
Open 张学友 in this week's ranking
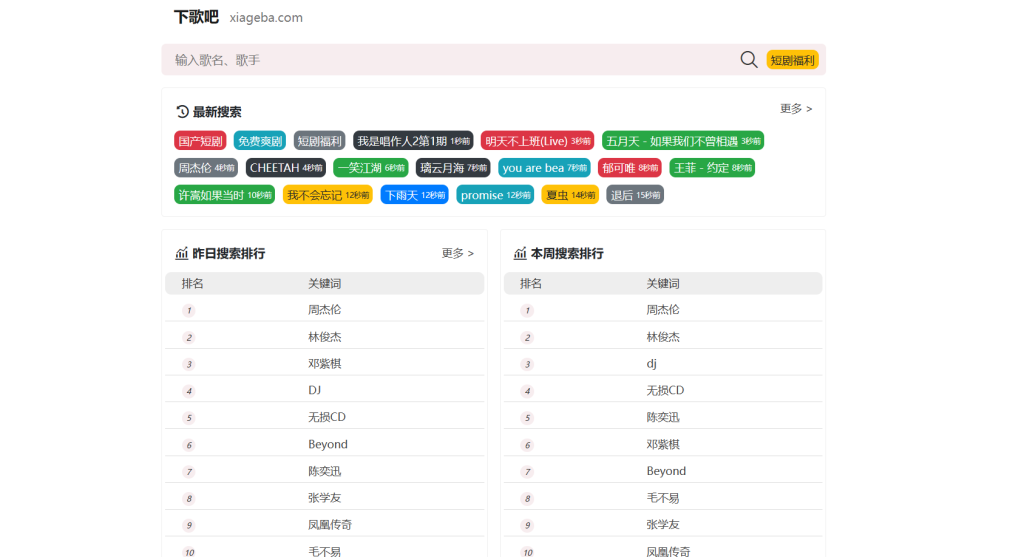(663, 524)
